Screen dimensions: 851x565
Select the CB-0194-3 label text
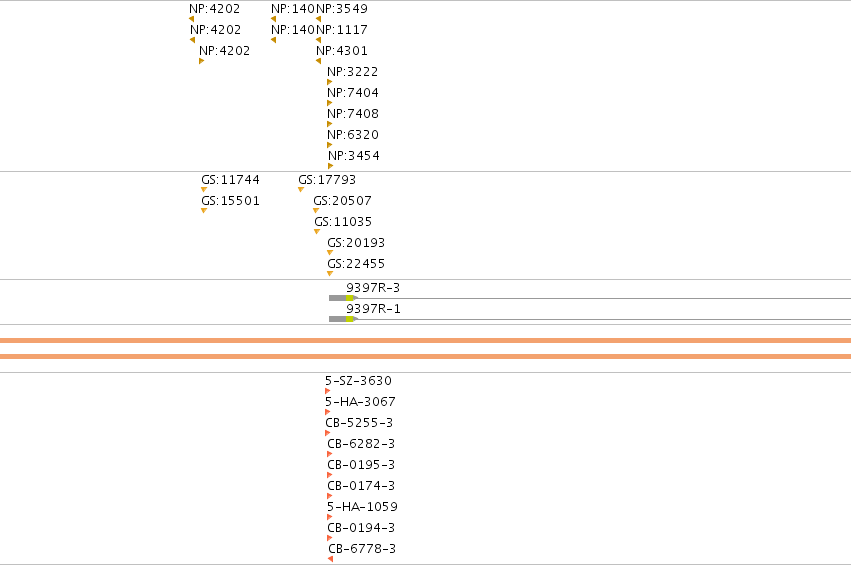pos(361,528)
